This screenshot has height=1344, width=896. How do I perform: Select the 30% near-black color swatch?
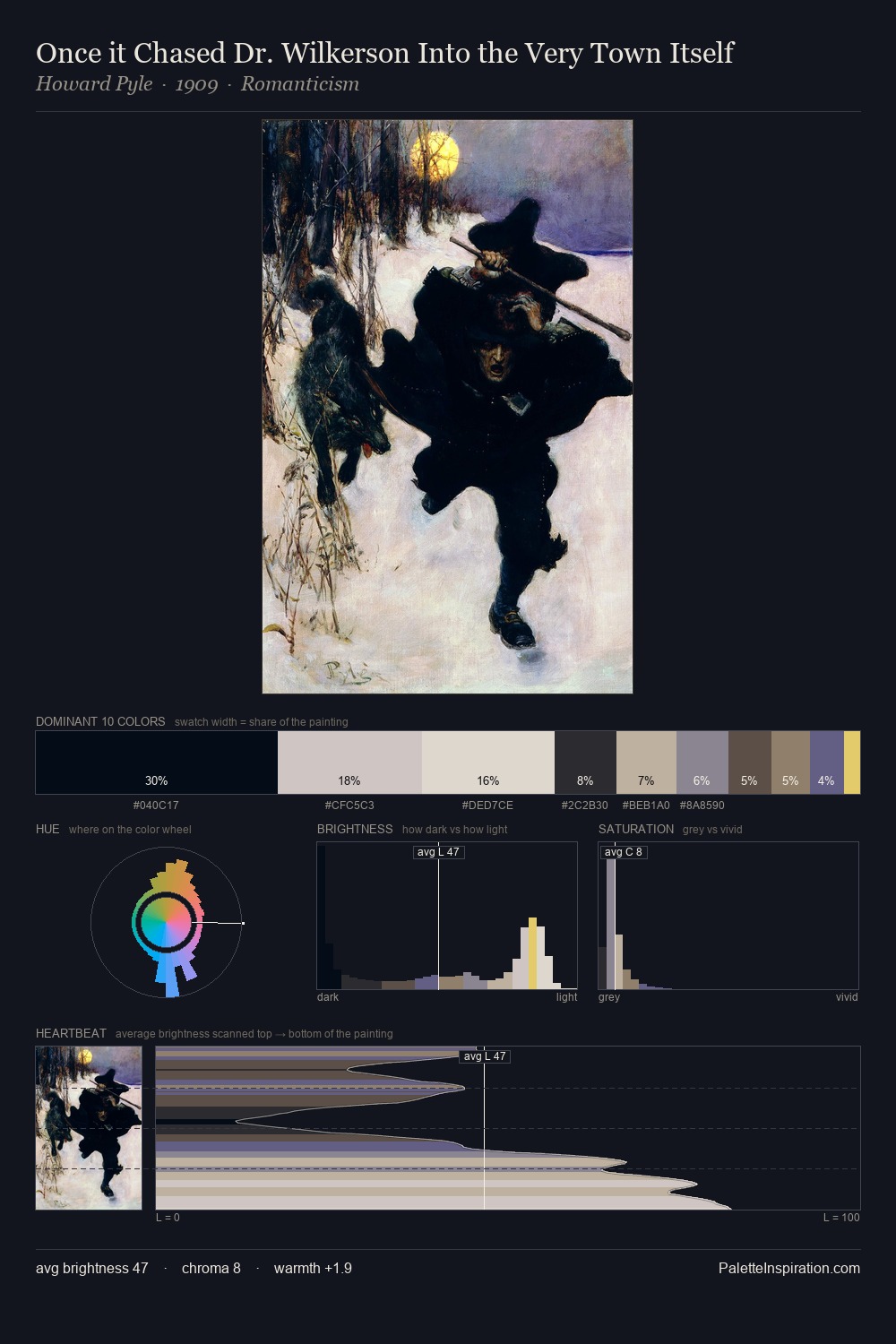click(x=157, y=762)
